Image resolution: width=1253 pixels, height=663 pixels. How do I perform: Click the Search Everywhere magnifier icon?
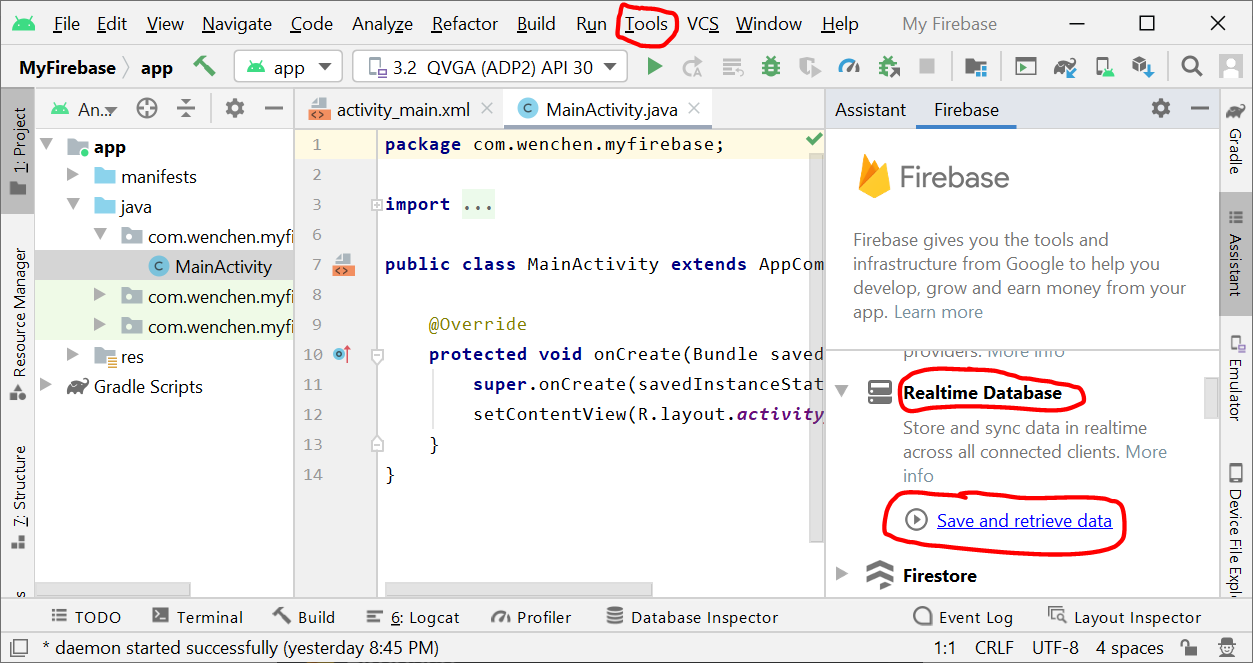pyautogui.click(x=1191, y=67)
